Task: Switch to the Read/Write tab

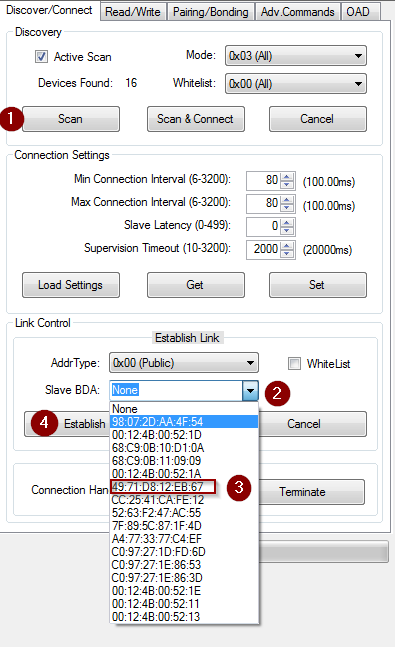Action: coord(133,12)
